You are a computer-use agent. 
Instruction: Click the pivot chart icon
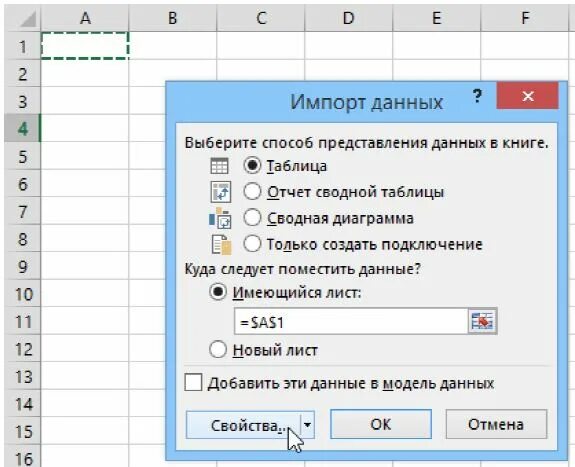(x=220, y=218)
